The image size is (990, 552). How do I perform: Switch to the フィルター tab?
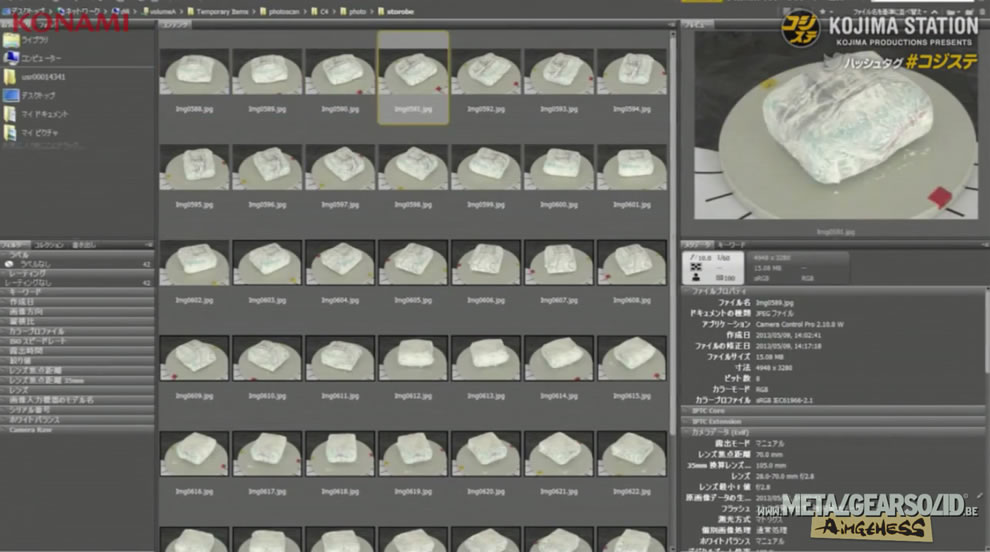(x=15, y=244)
